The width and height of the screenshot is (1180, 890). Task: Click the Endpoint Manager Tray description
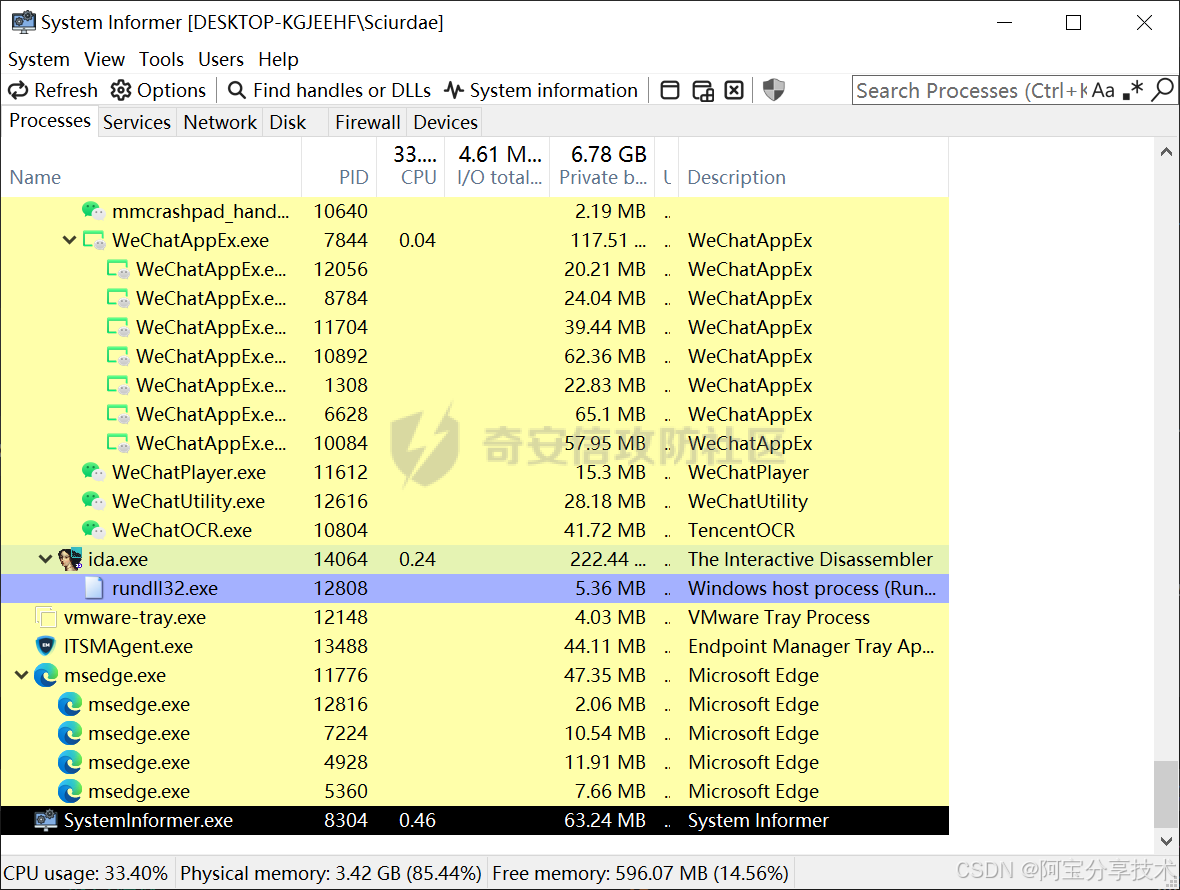811,646
